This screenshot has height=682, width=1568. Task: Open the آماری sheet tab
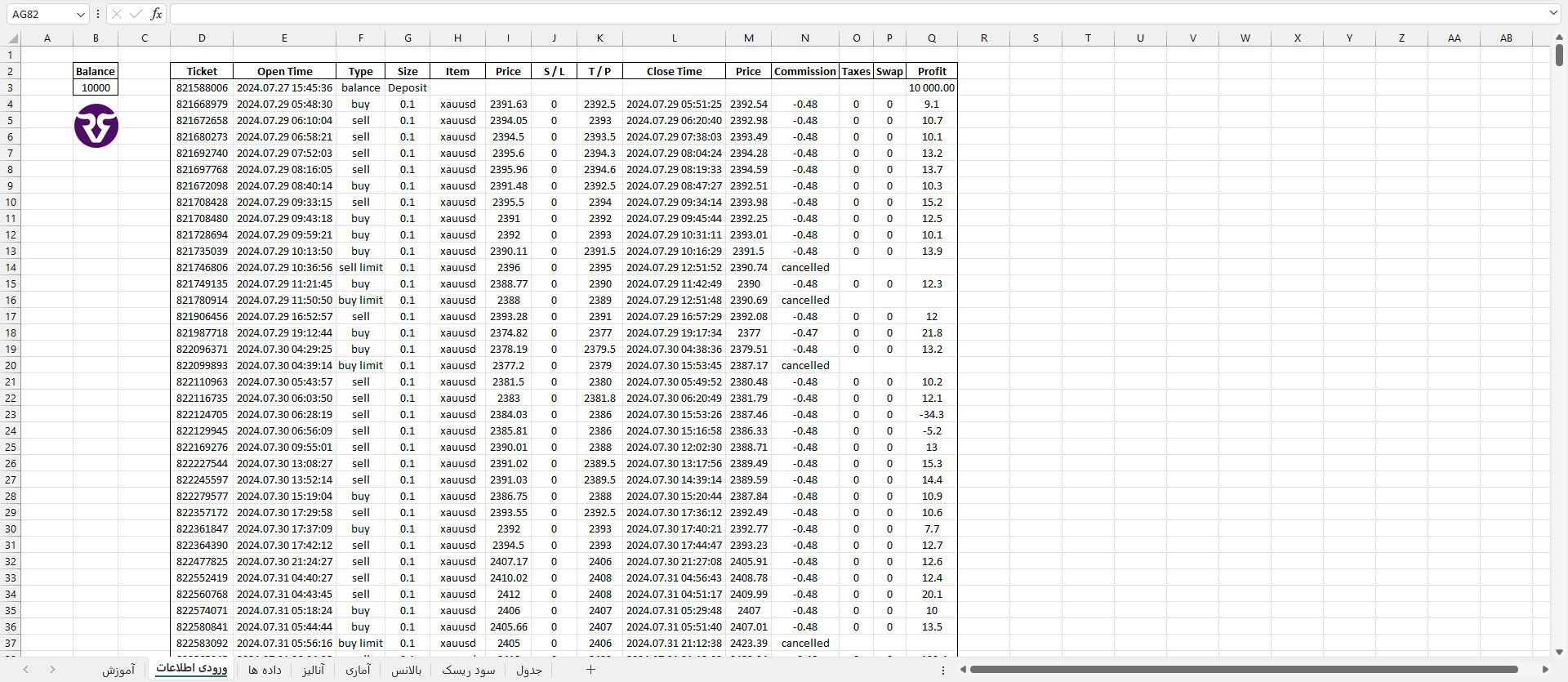click(x=358, y=670)
